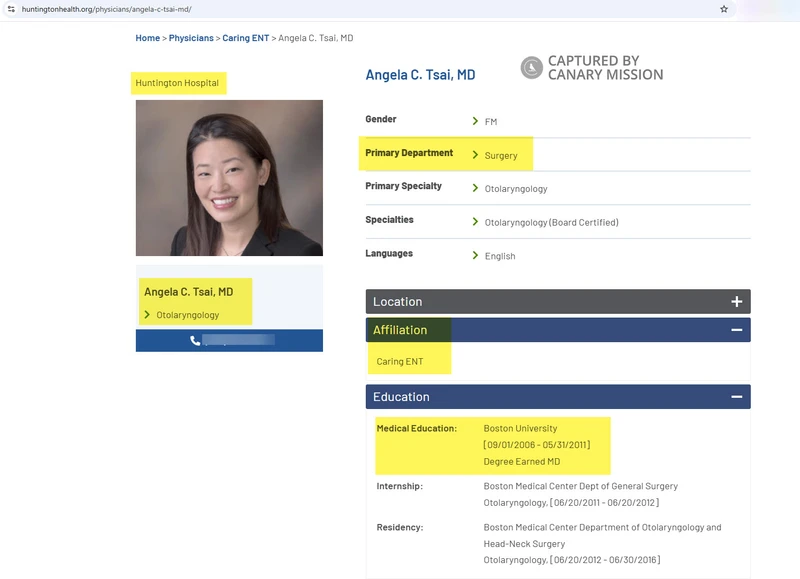The height and width of the screenshot is (579, 800).
Task: Click the minus icon on Education bar
Action: pyautogui.click(x=736, y=397)
